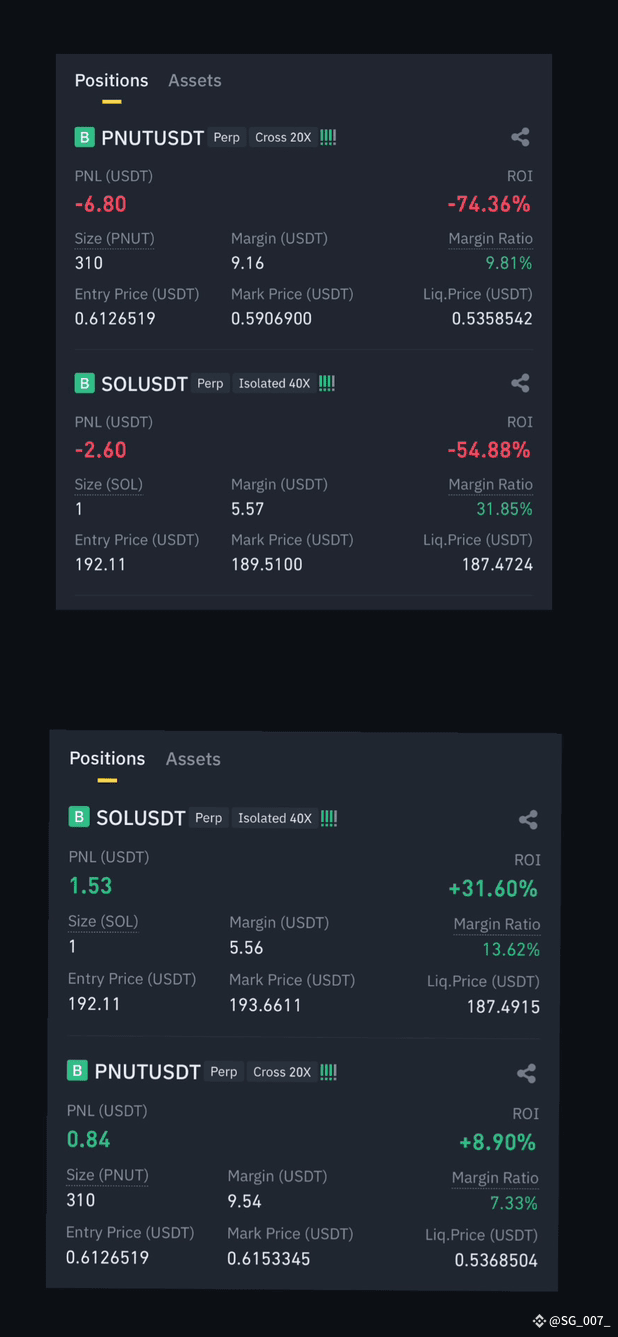Viewport: 618px width, 1337px height.
Task: Select the Positions tab in bottom panel
Action: (107, 759)
